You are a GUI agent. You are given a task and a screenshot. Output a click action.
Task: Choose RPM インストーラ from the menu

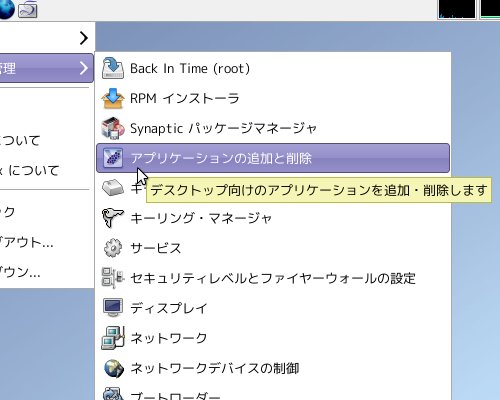click(x=273, y=98)
